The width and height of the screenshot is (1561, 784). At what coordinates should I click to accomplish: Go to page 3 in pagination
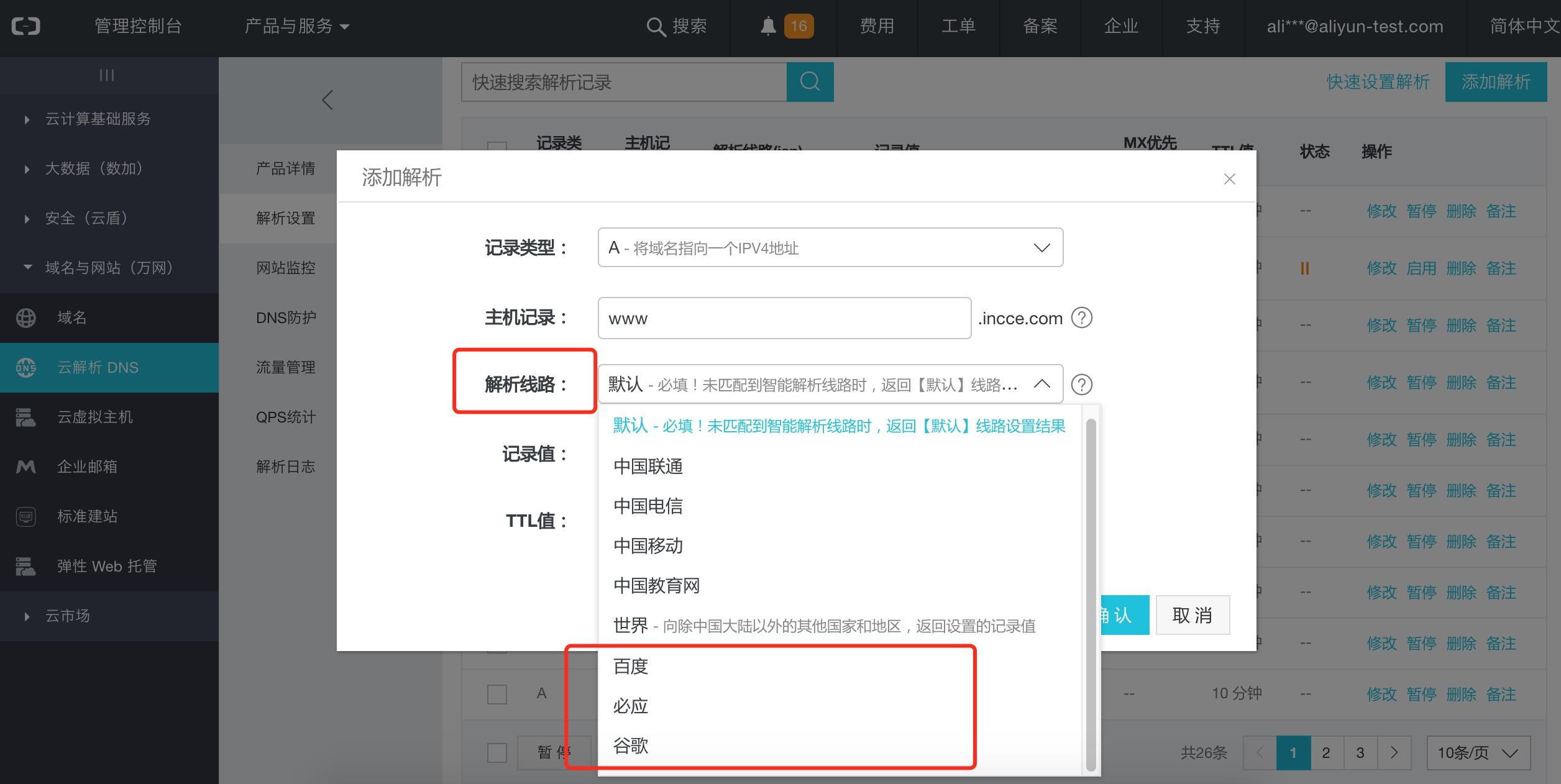pyautogui.click(x=1360, y=753)
